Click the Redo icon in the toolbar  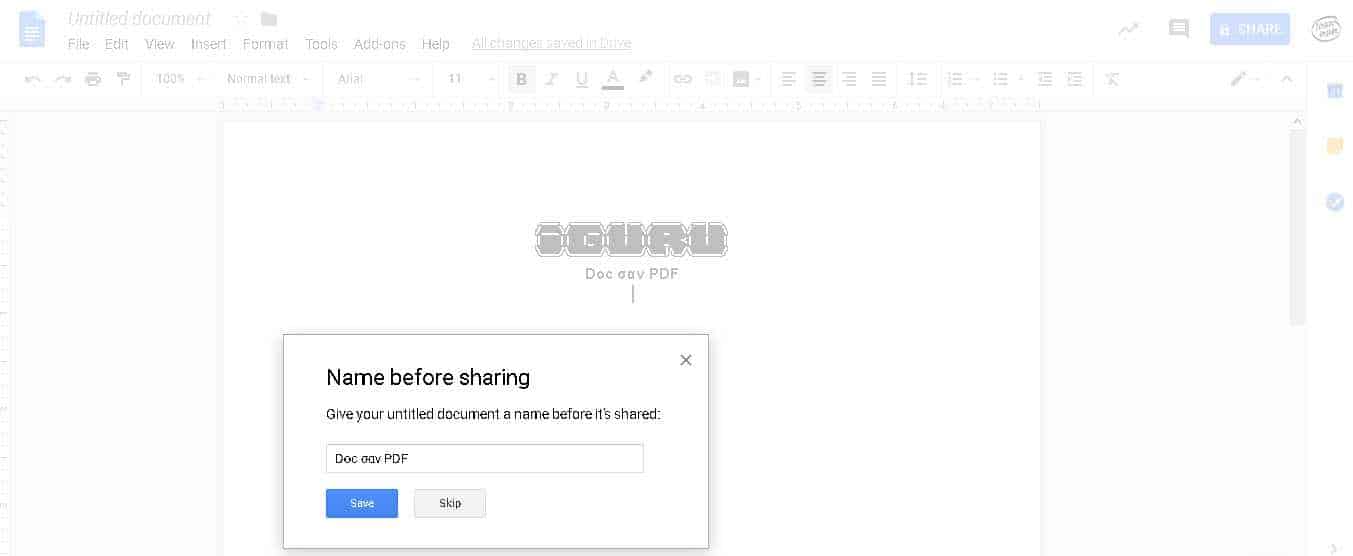(x=63, y=79)
